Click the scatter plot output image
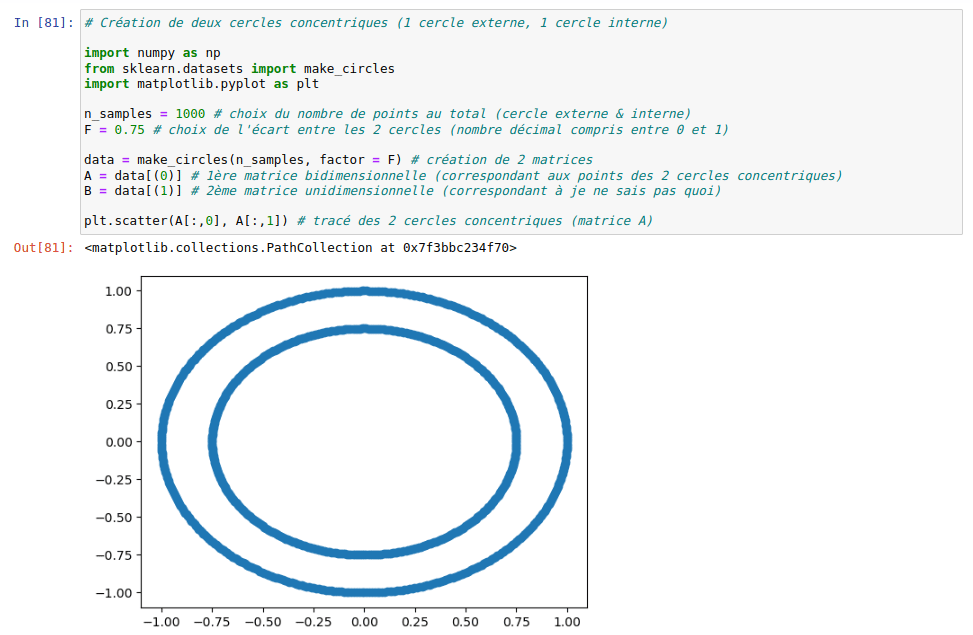Viewport: 973px width, 635px height. 340,452
